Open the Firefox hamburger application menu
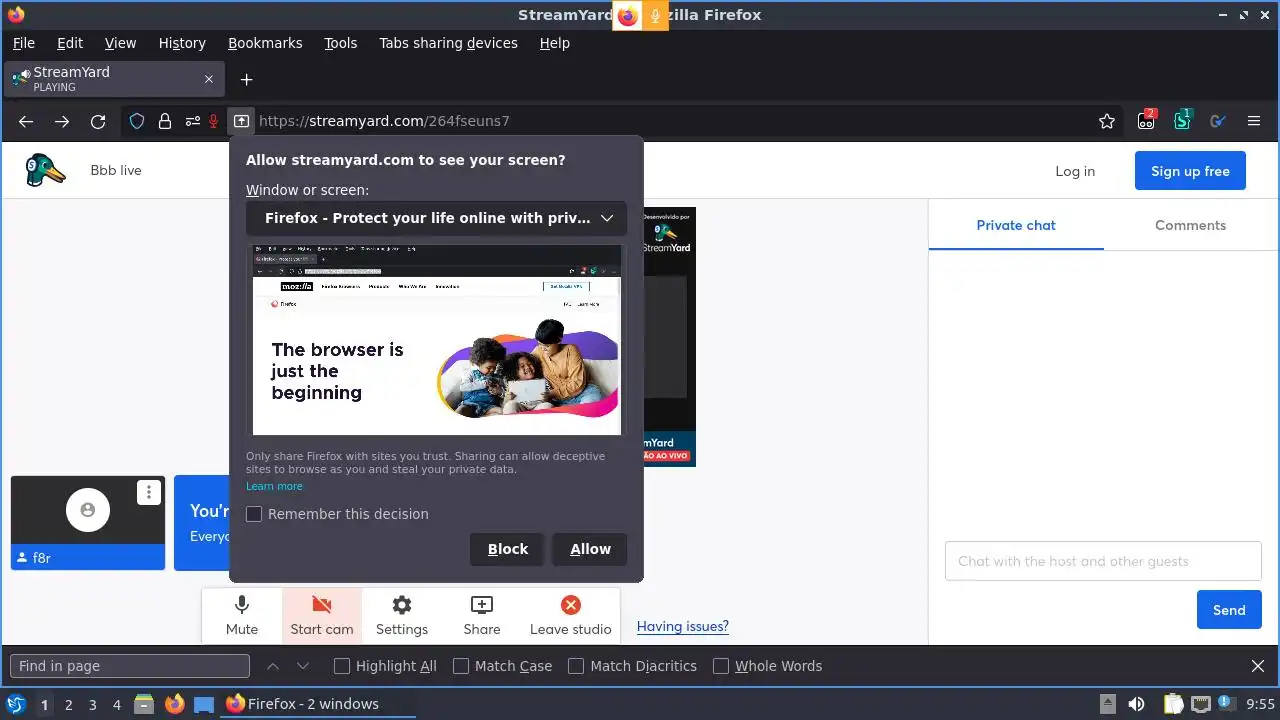Image resolution: width=1280 pixels, height=720 pixels. (1254, 121)
